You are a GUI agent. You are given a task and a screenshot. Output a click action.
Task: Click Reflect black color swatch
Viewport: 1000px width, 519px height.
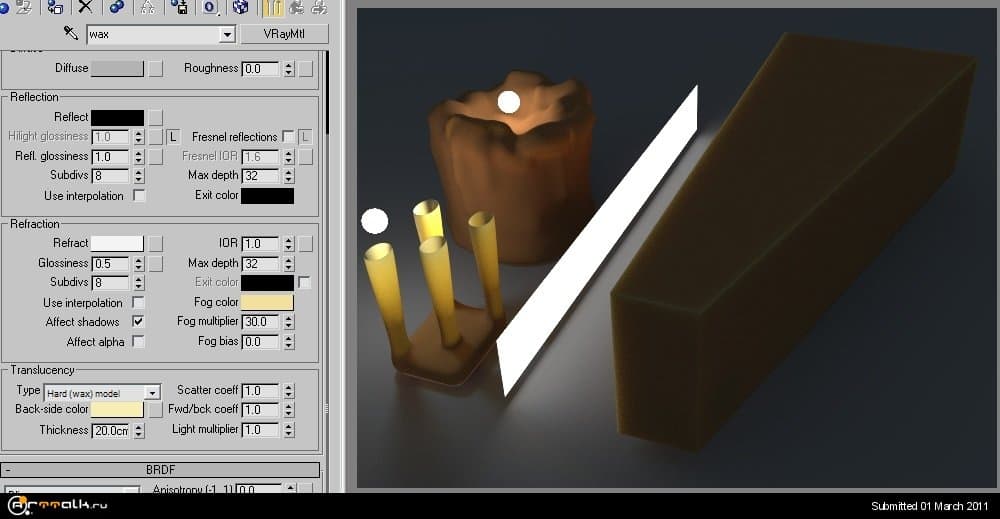coord(117,117)
